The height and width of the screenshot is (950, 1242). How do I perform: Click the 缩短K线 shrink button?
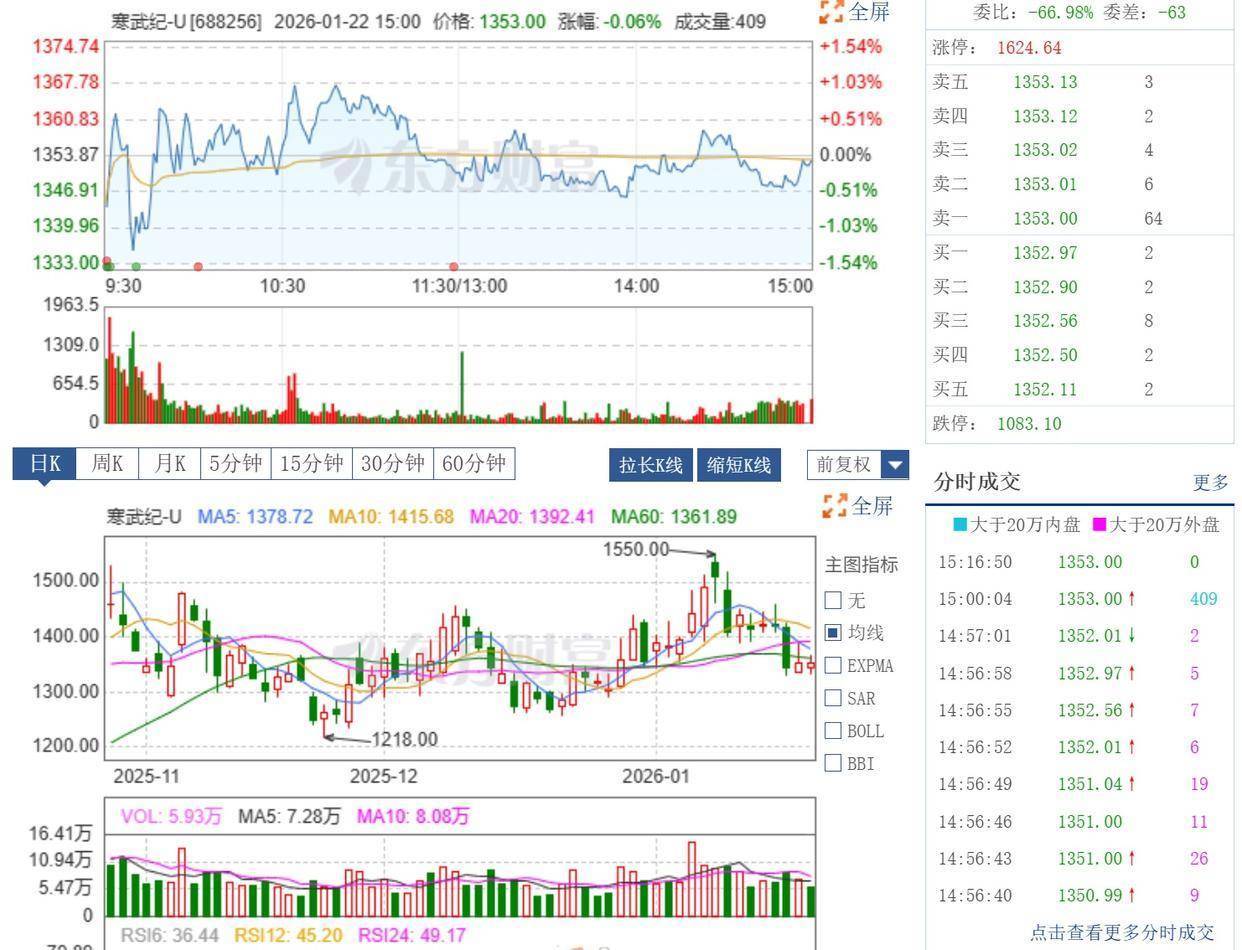(738, 465)
